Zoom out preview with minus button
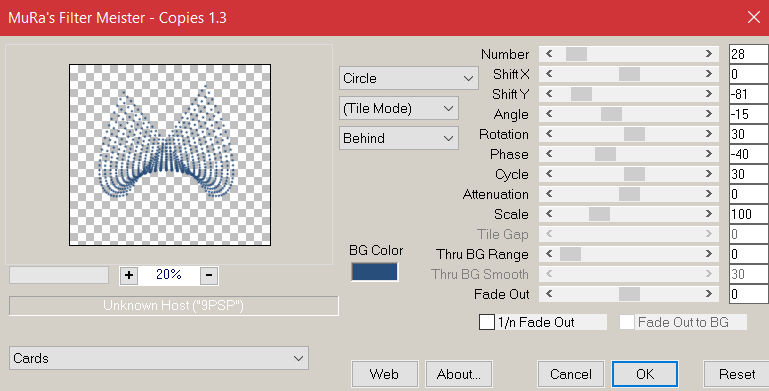Image resolution: width=769 pixels, height=391 pixels. coord(209,275)
